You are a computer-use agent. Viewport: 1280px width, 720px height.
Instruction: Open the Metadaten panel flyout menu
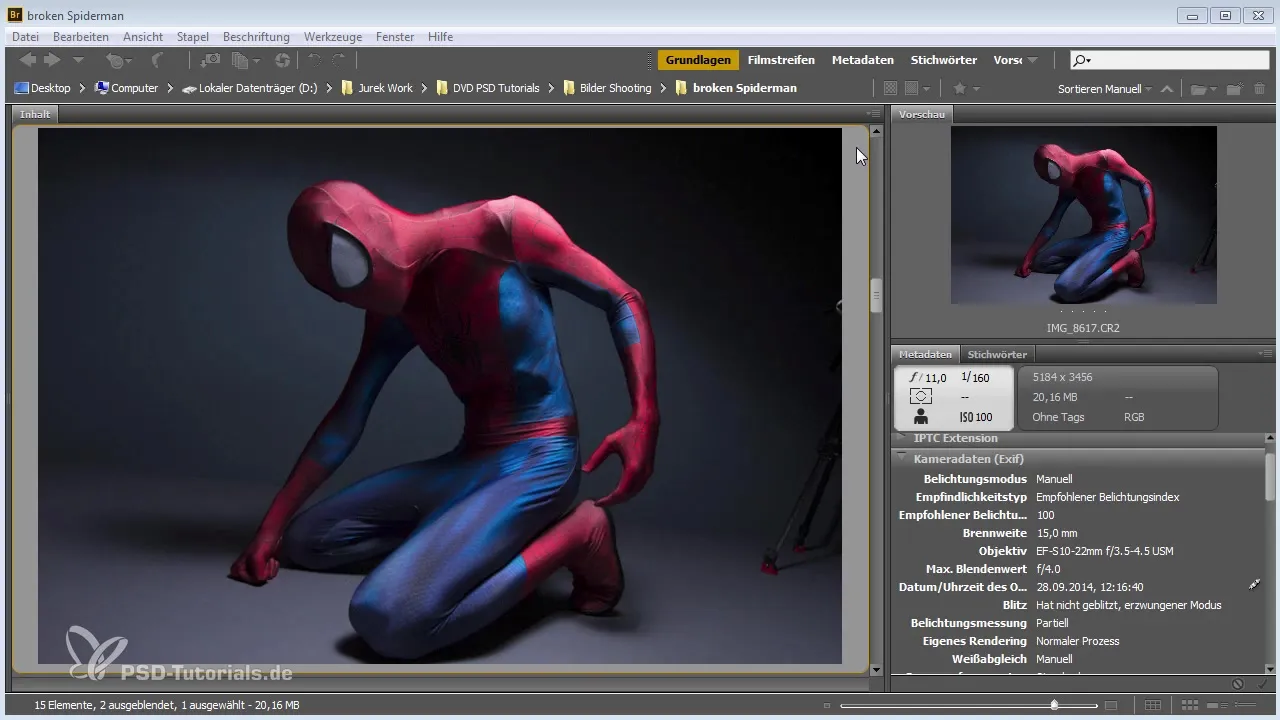[1265, 354]
